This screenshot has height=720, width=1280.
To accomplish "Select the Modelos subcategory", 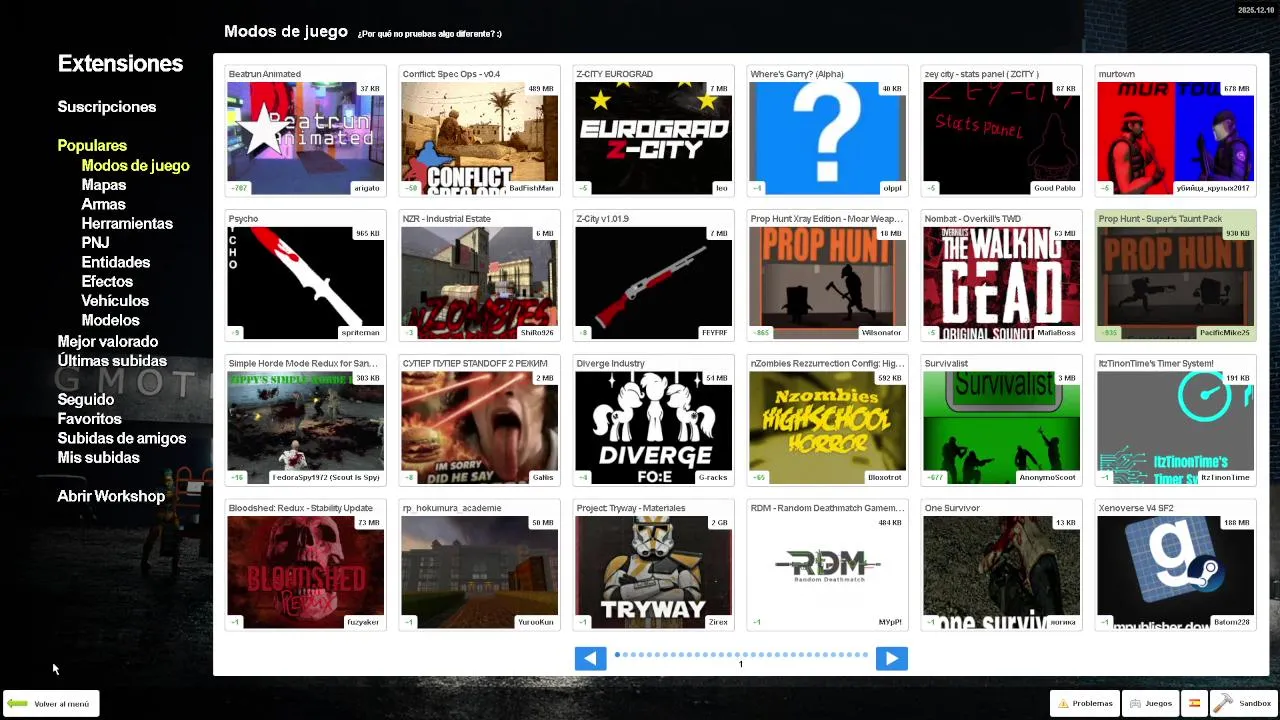I will (x=110, y=320).
